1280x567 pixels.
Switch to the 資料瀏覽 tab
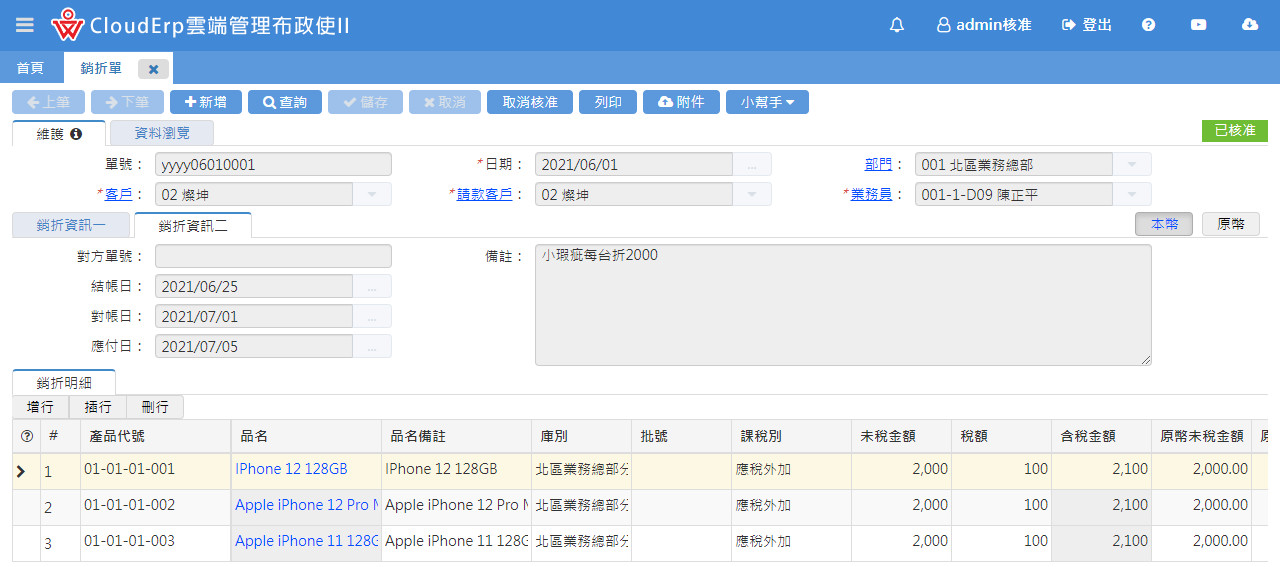[x=161, y=132]
